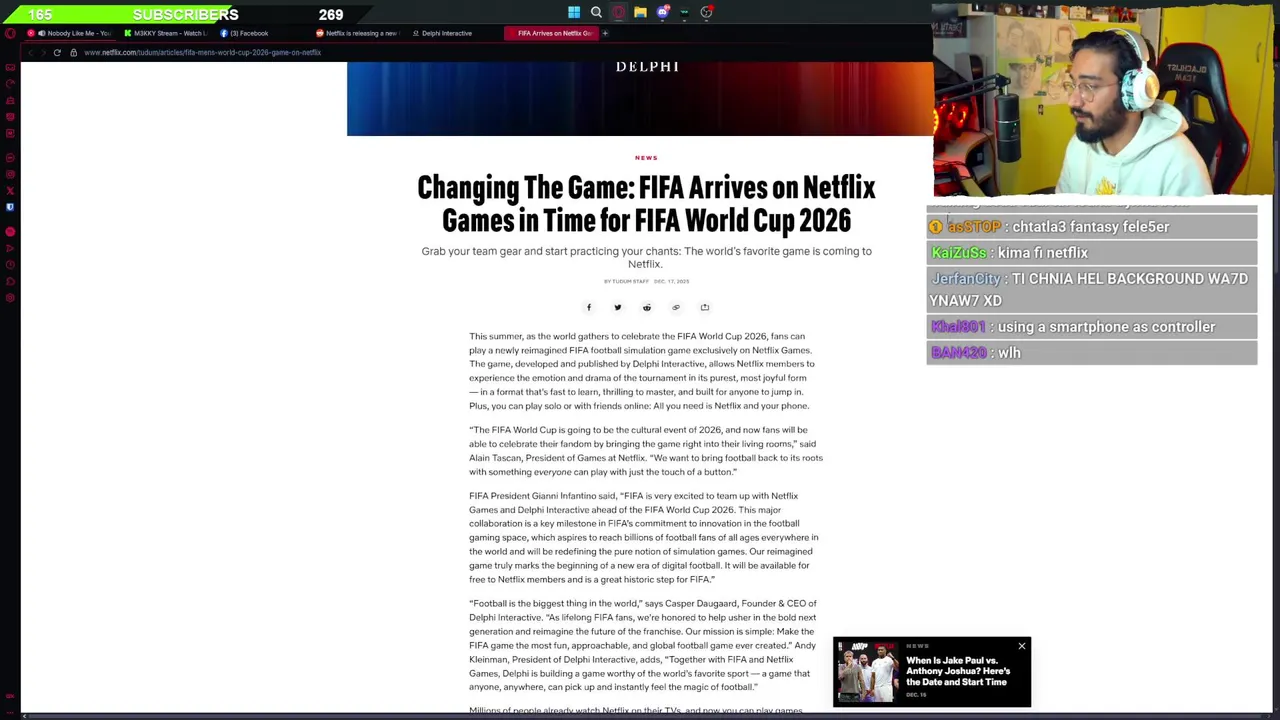Viewport: 1280px width, 720px height.
Task: Go back to previous page
Action: point(30,52)
